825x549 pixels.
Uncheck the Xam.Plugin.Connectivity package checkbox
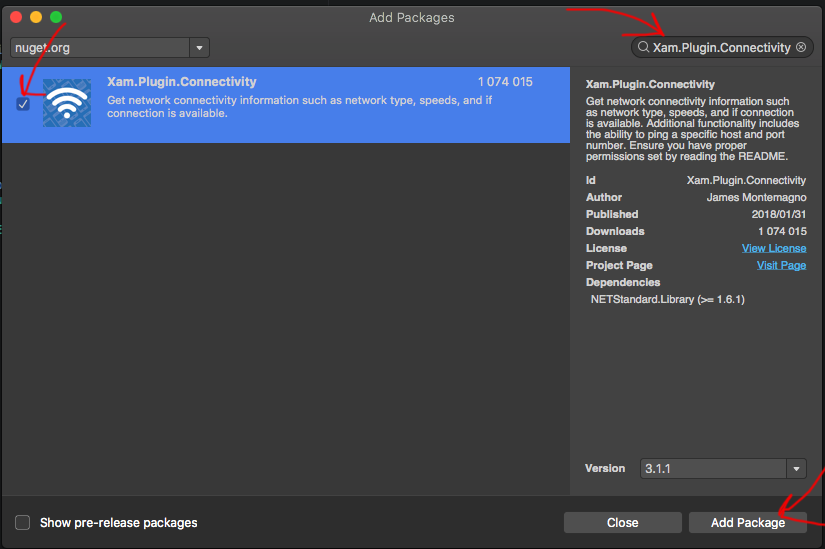(23, 104)
